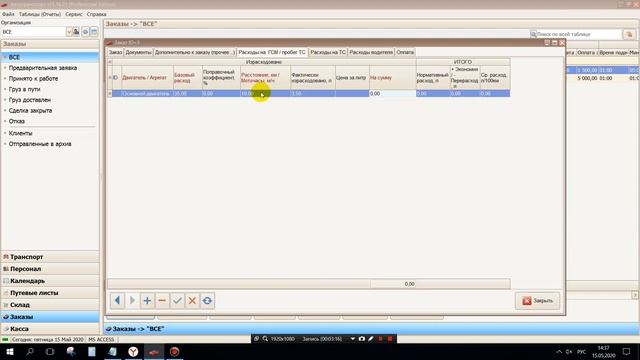Expand the Организация dropdown

(69, 32)
